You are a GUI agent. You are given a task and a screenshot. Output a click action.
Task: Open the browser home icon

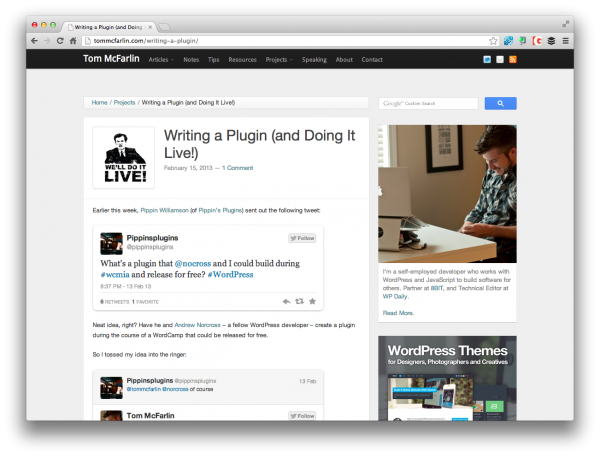[x=73, y=41]
